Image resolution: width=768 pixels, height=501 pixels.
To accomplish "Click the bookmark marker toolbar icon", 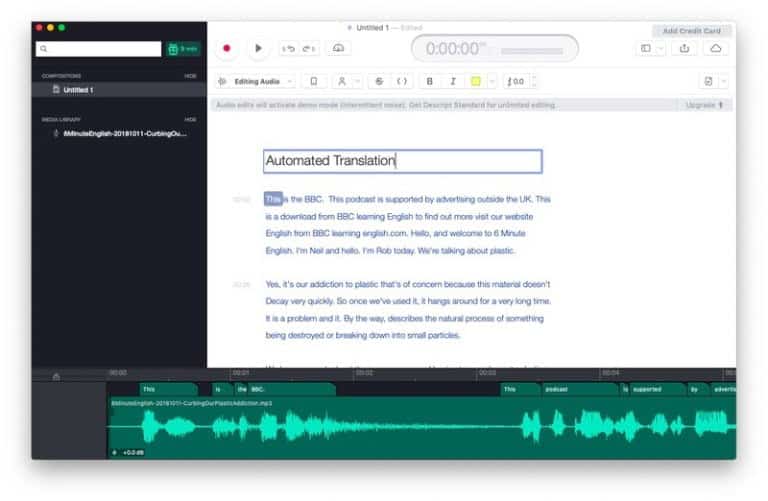I will [x=314, y=81].
